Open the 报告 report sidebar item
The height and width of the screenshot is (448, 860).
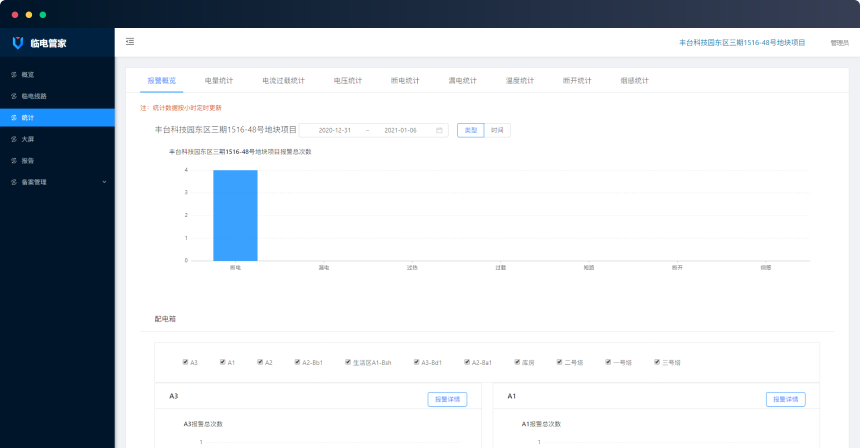point(57,161)
